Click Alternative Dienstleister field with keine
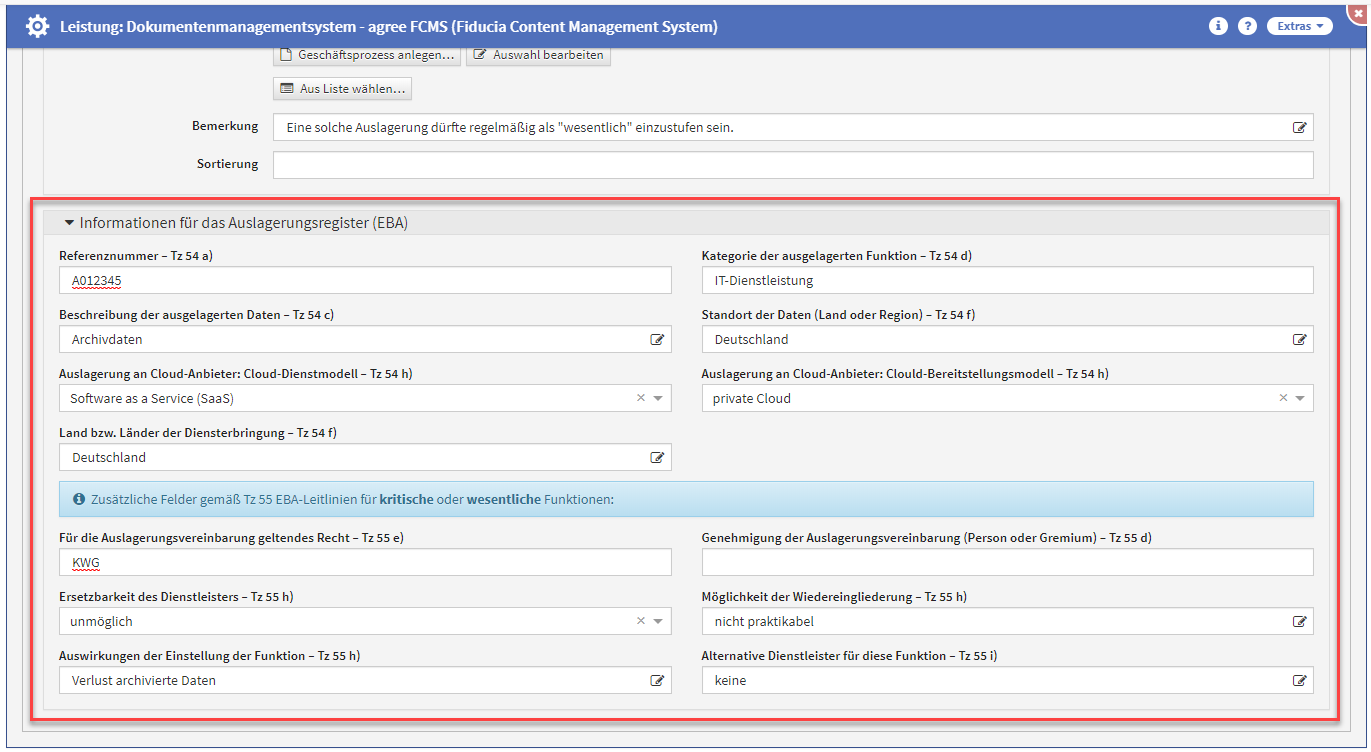Screen dimensions: 1371x752 [x=1008, y=680]
